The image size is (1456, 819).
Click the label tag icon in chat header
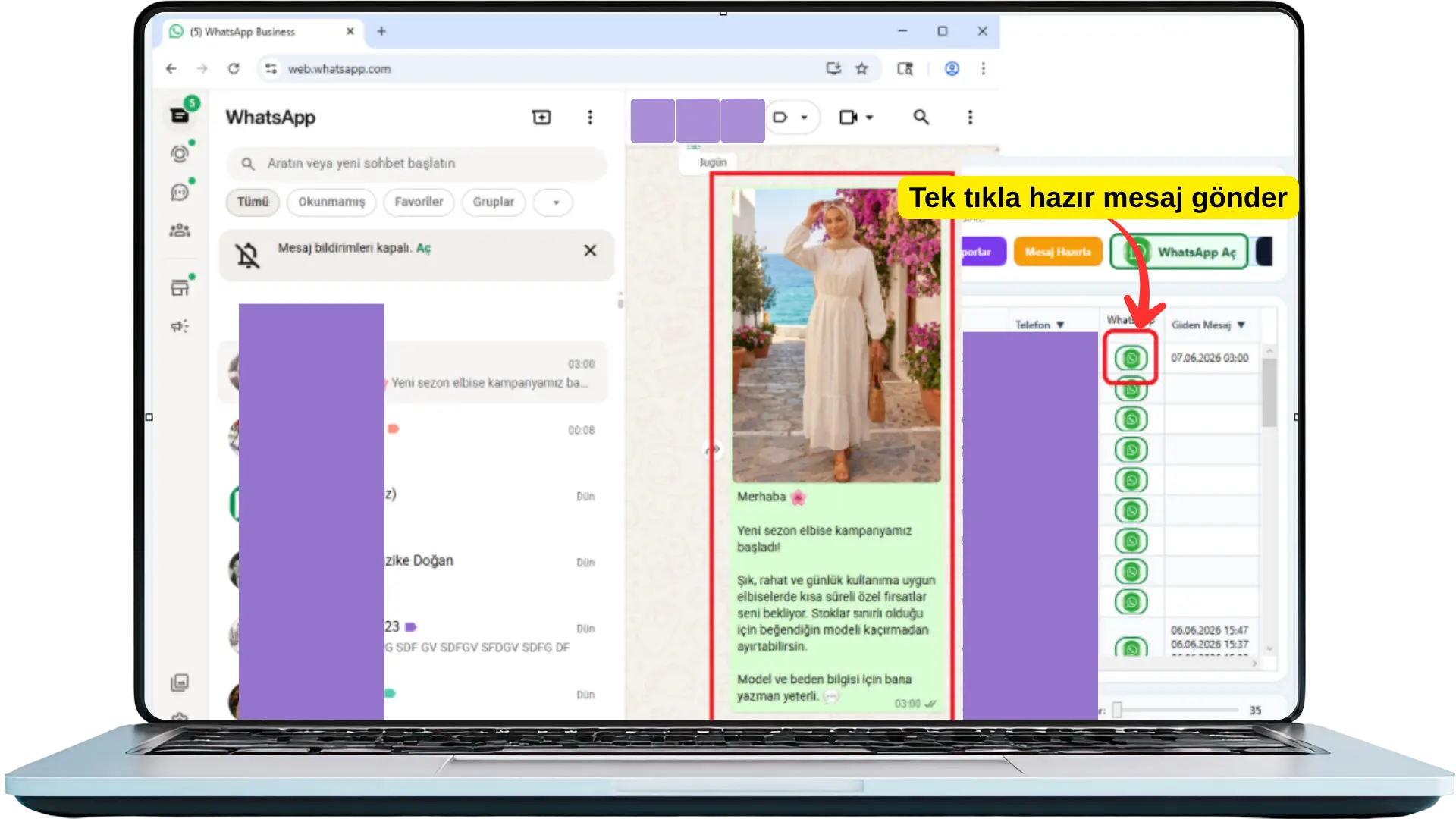click(780, 117)
